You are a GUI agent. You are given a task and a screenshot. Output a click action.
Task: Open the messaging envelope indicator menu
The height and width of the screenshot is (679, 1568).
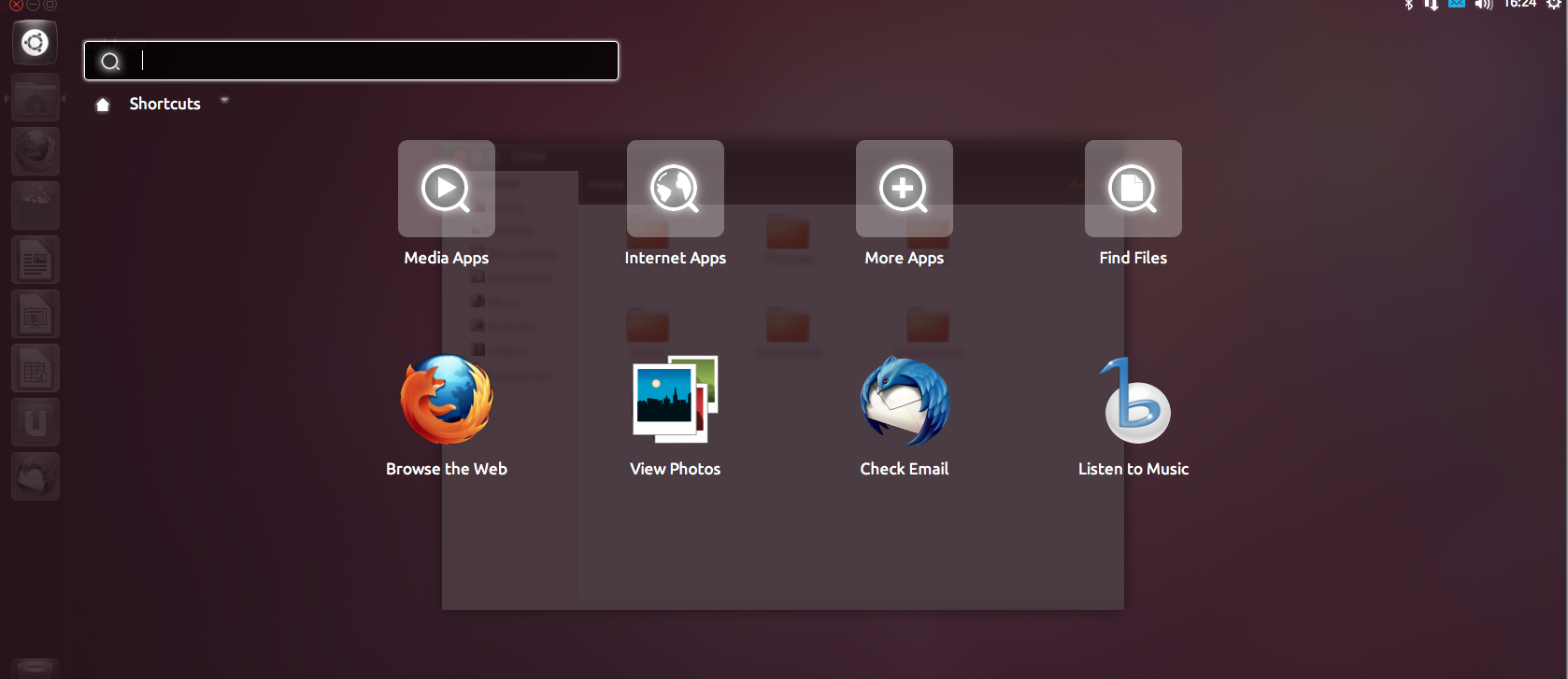tap(1456, 5)
